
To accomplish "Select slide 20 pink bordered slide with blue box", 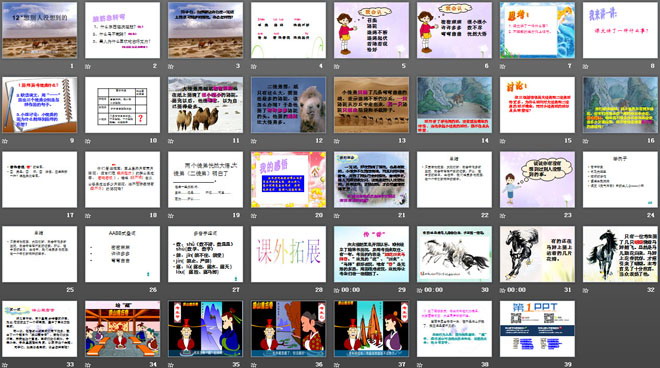I will tap(288, 179).
